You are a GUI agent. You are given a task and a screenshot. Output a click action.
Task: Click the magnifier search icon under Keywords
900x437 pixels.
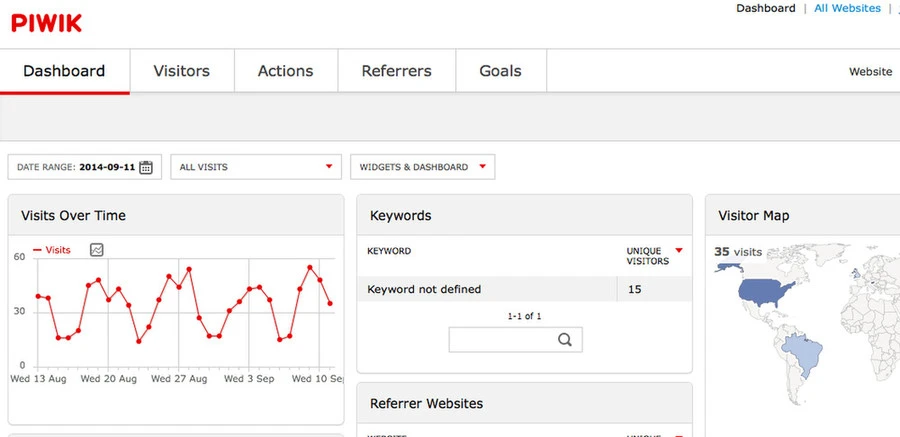point(565,340)
